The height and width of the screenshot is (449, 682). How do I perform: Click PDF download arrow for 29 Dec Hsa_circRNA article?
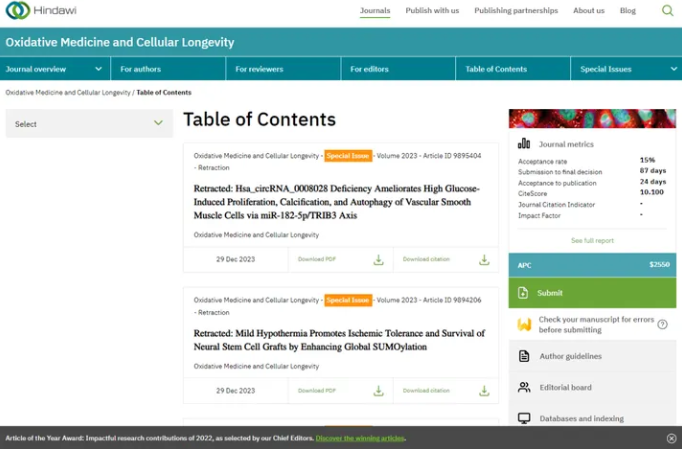point(378,260)
